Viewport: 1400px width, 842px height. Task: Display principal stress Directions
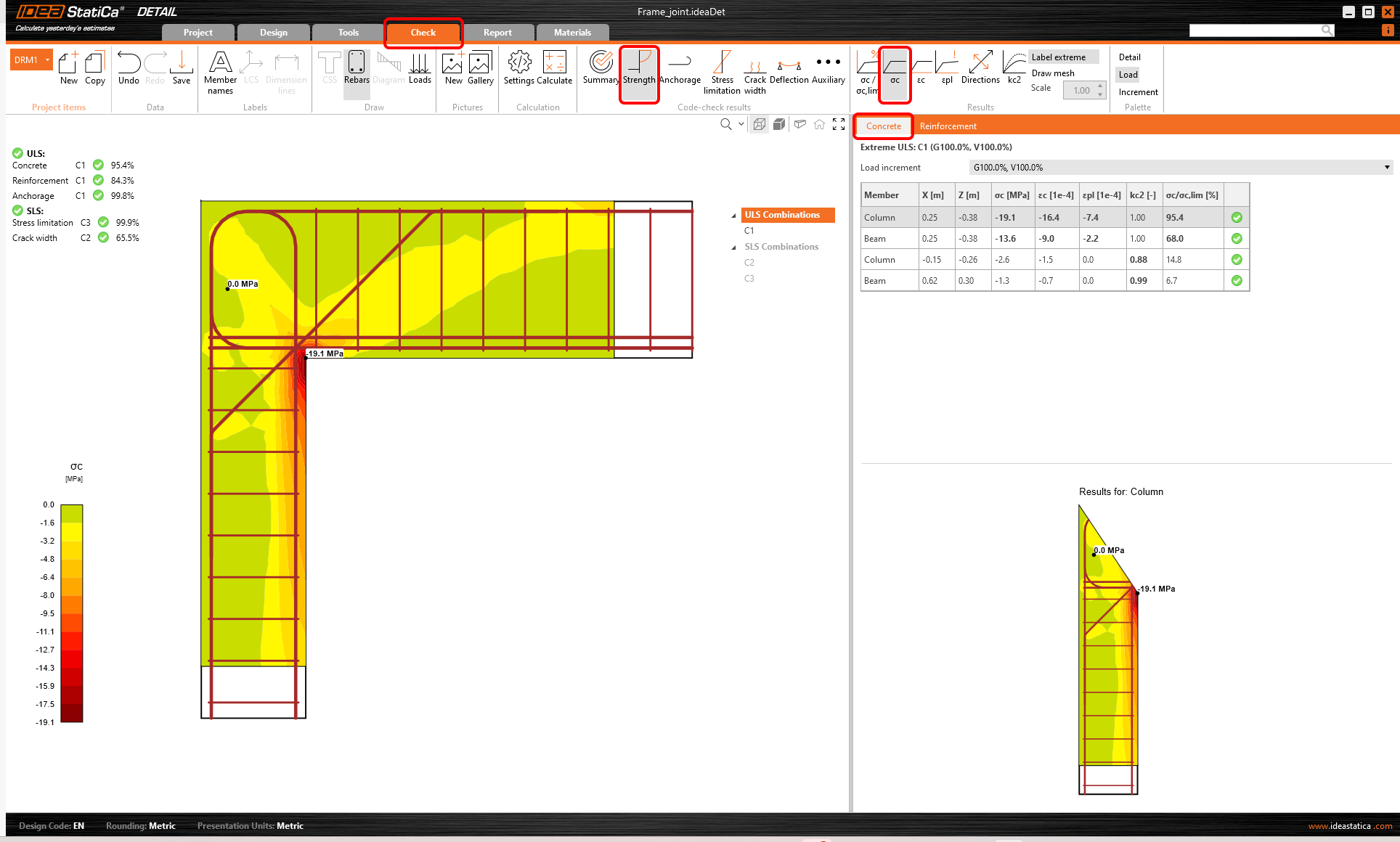980,69
